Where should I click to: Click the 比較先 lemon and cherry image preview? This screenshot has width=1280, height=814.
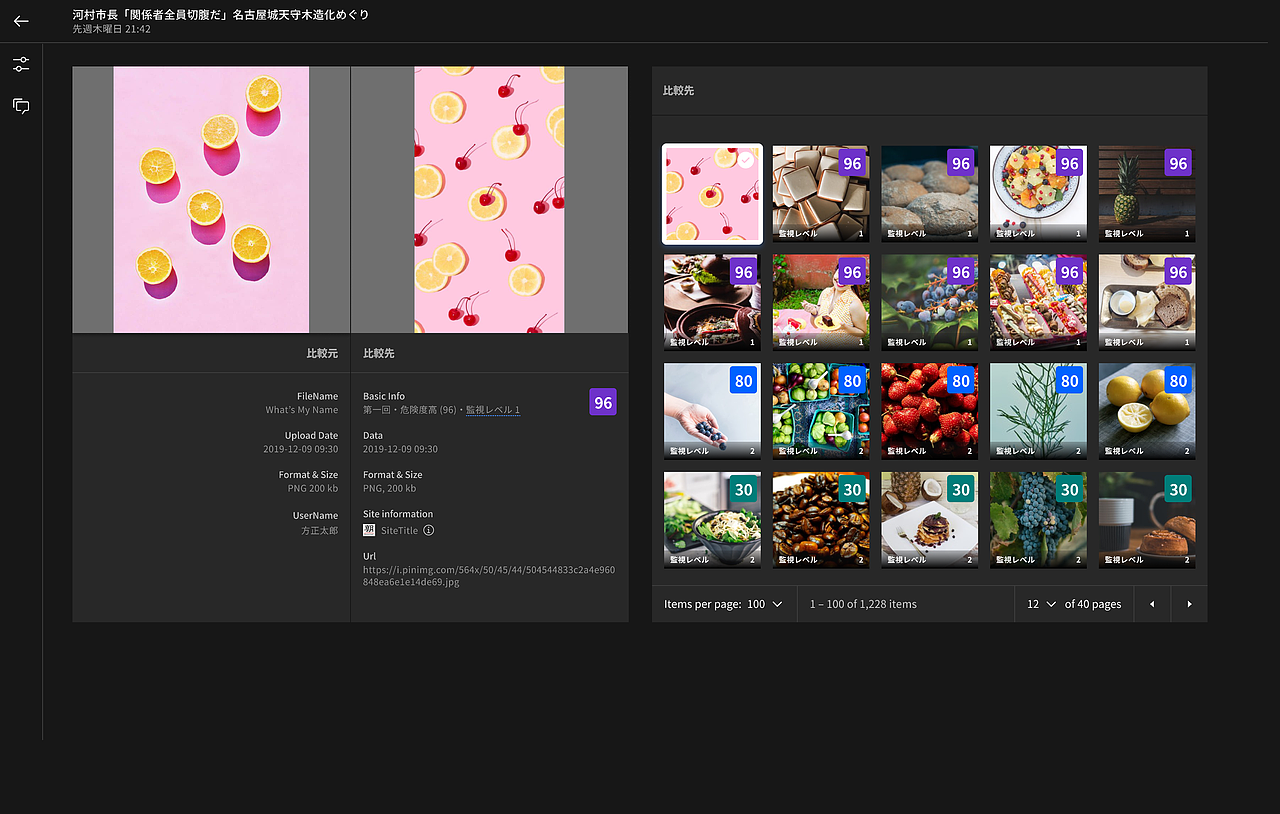[490, 200]
